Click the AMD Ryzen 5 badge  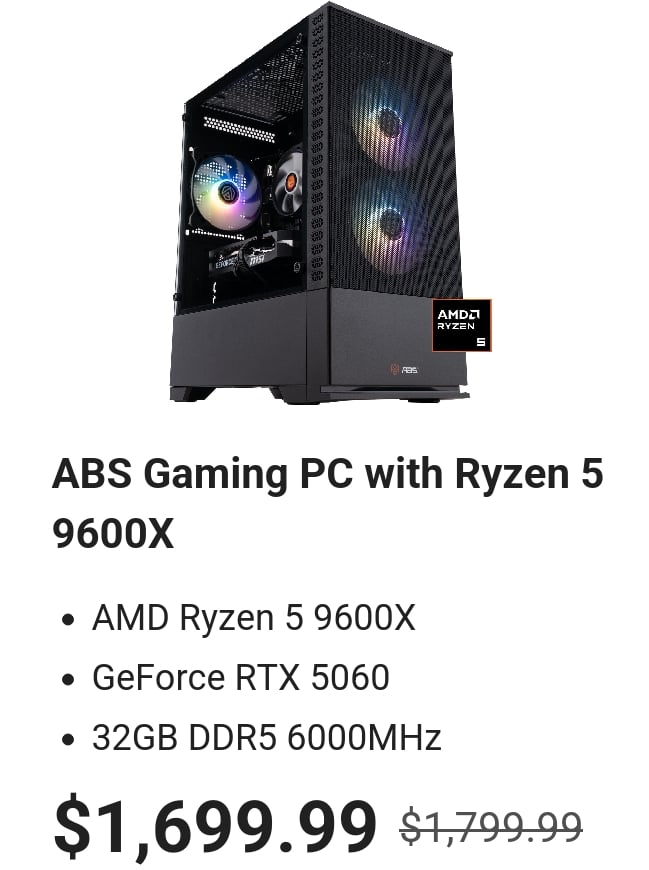point(462,325)
